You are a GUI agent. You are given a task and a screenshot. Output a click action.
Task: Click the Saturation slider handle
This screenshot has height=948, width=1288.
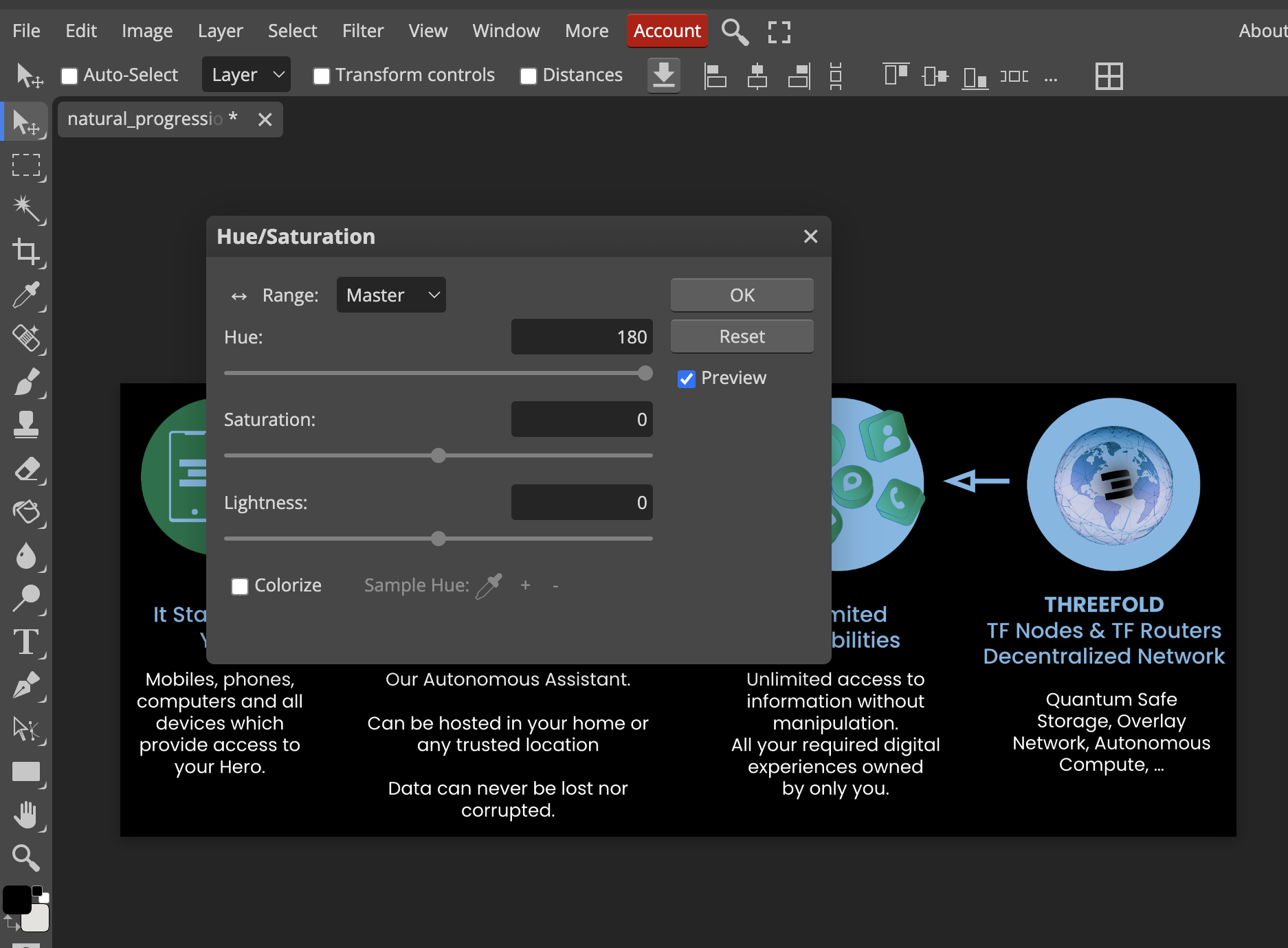point(438,455)
